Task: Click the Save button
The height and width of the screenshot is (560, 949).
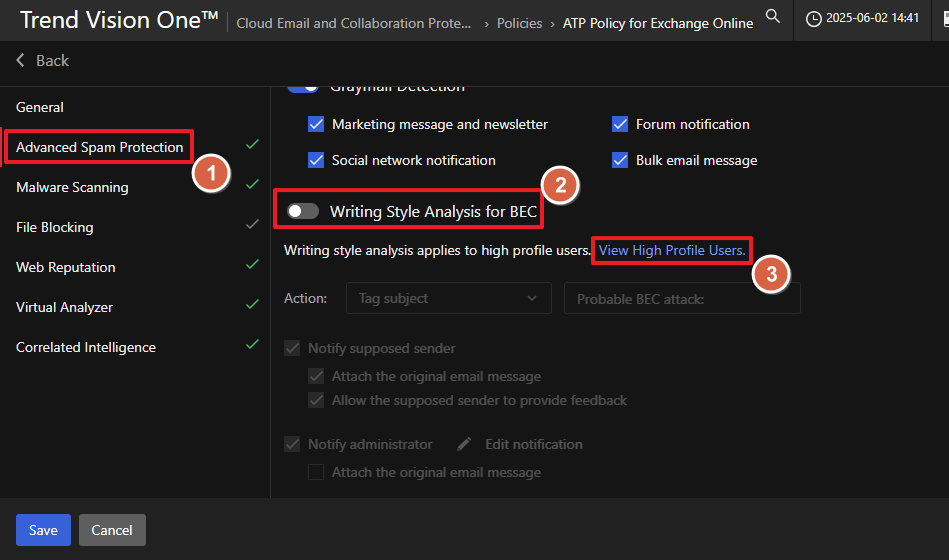Action: click(x=43, y=530)
